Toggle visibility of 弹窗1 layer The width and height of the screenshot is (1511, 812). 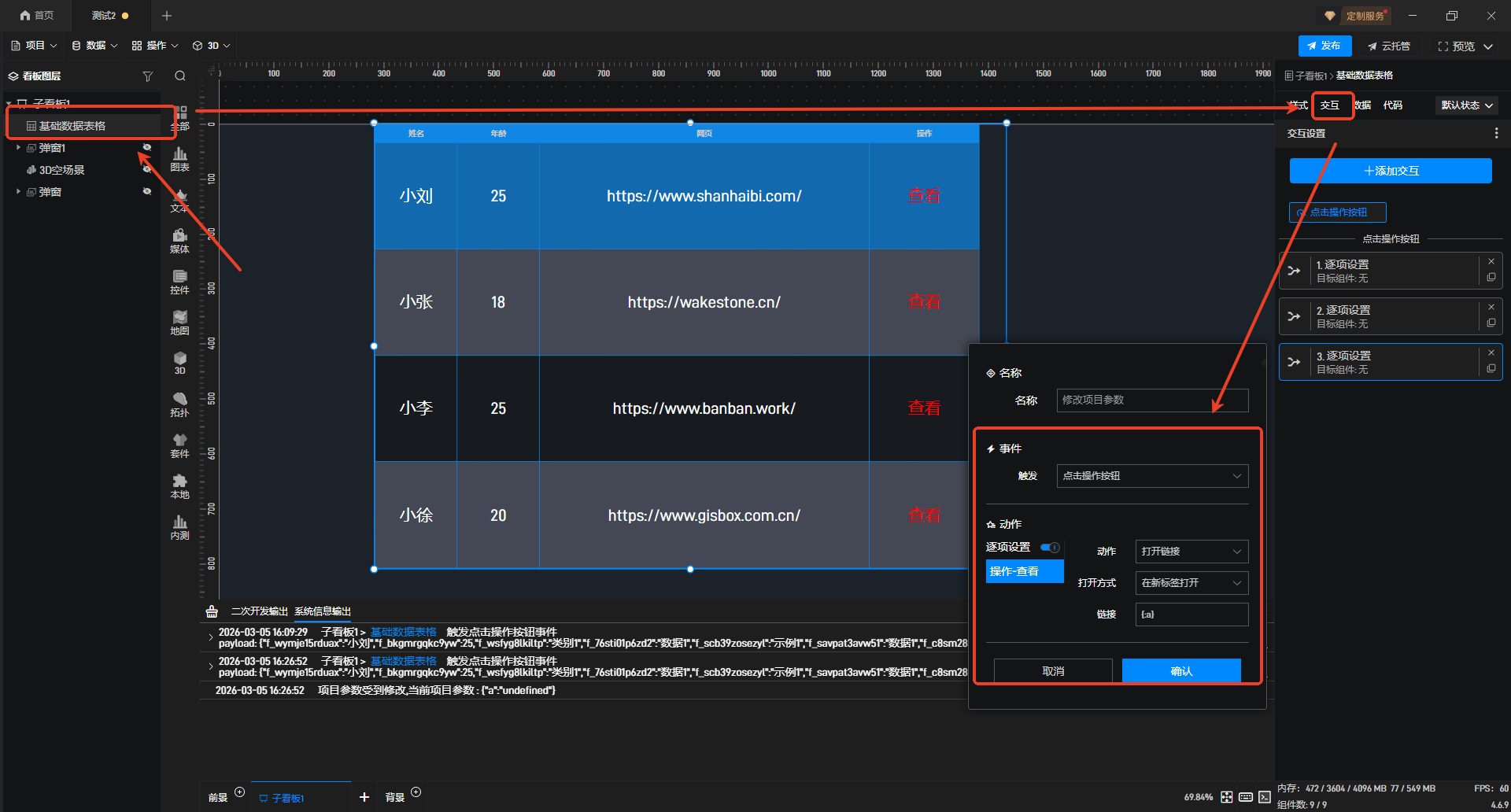(146, 148)
